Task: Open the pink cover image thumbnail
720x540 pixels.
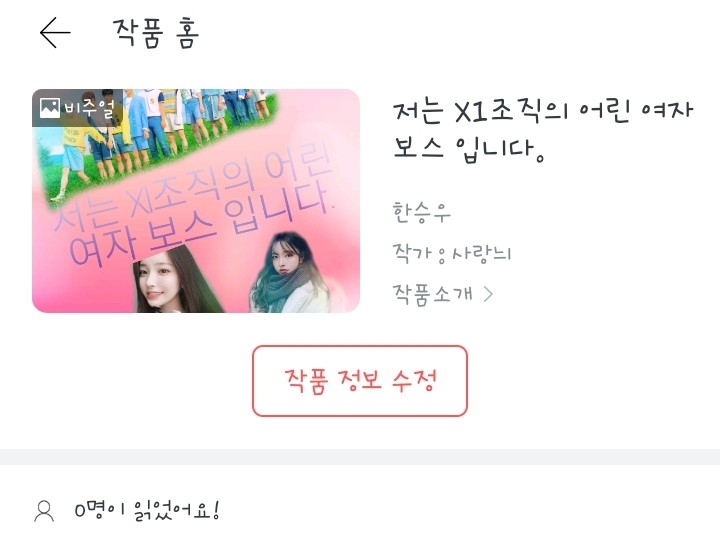Action: click(x=196, y=201)
